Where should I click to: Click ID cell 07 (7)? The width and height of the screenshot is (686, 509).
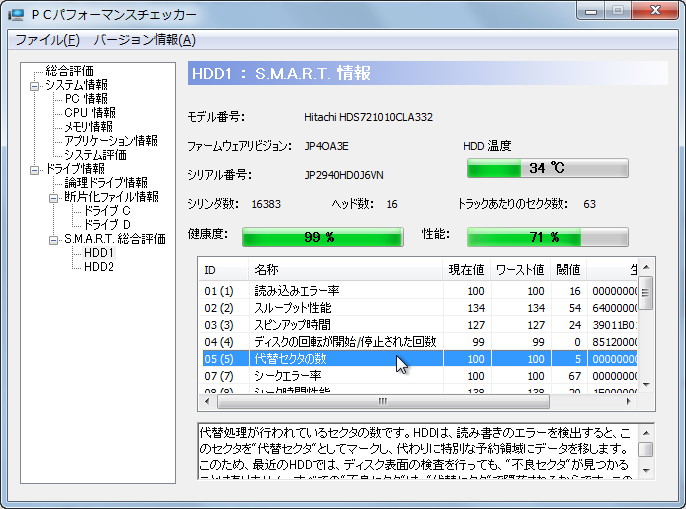pyautogui.click(x=219, y=376)
